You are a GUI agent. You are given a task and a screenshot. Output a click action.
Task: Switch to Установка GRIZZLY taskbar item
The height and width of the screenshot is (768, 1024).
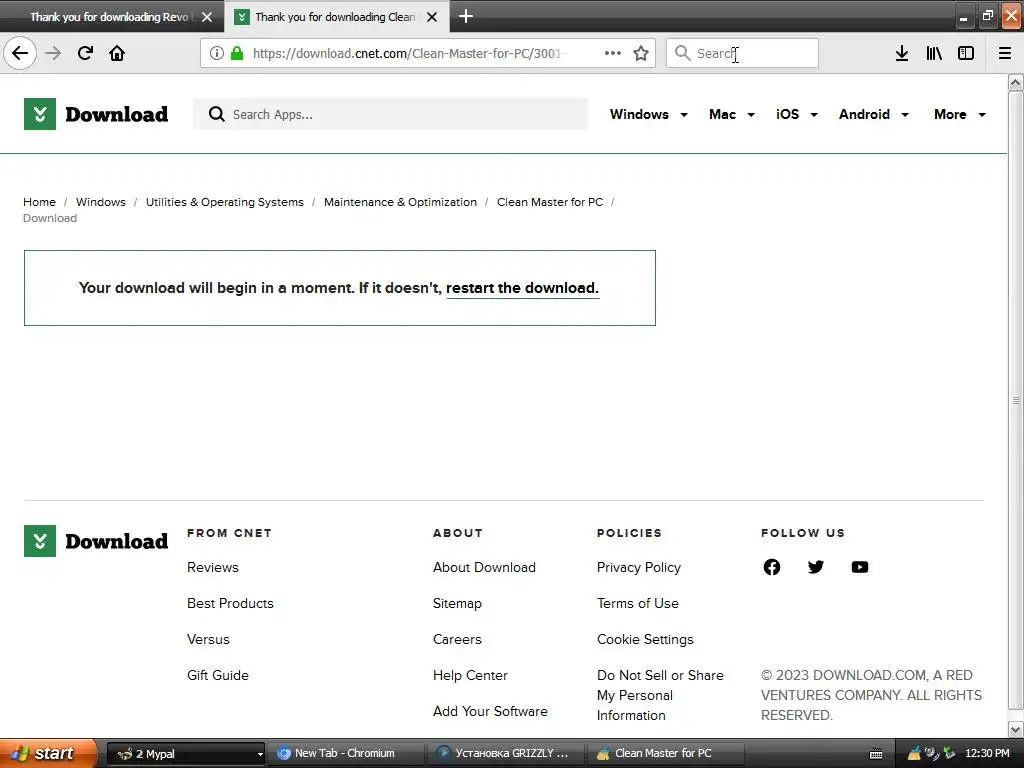click(x=505, y=753)
